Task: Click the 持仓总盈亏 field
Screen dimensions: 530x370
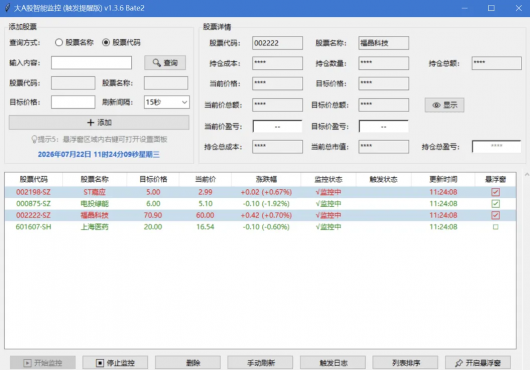Action: (496, 147)
